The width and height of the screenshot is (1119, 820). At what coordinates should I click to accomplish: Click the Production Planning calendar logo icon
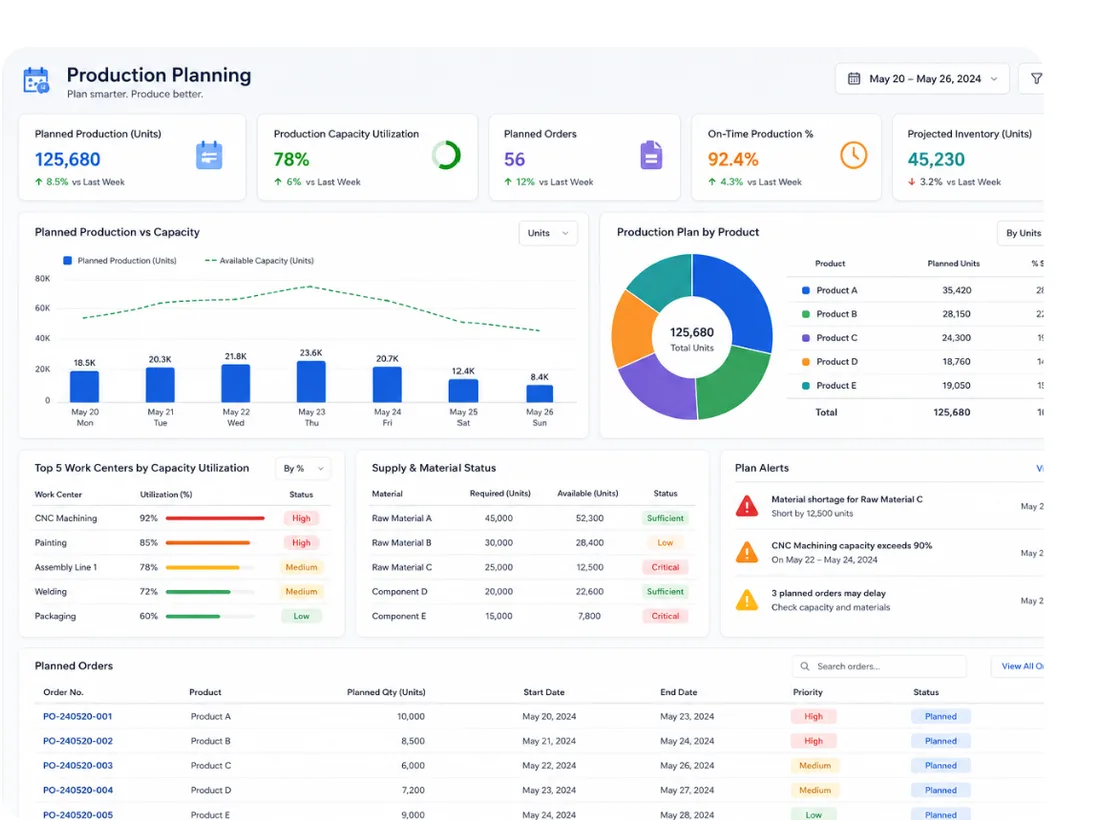pos(36,80)
